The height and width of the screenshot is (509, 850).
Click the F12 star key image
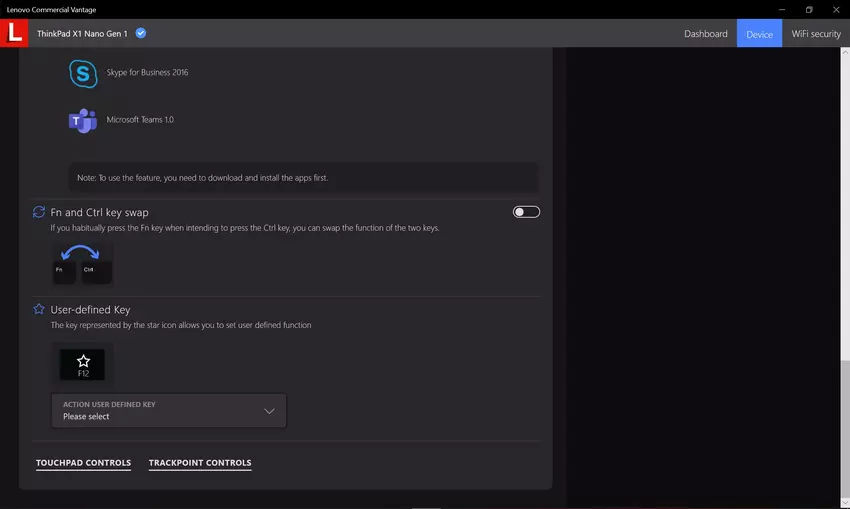point(83,365)
